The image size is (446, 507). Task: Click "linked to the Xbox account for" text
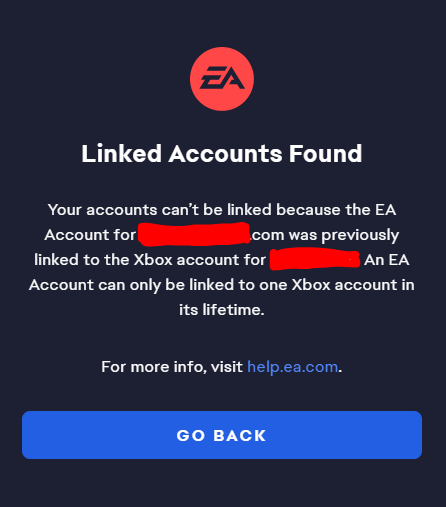(x=150, y=260)
